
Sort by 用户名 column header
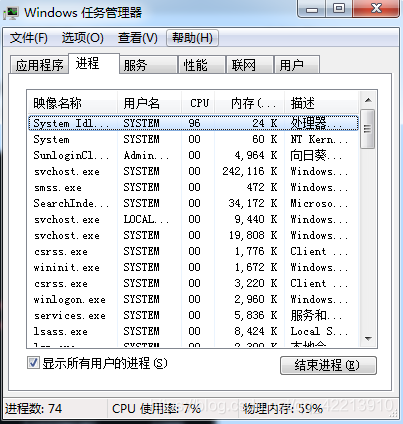[x=149, y=103]
